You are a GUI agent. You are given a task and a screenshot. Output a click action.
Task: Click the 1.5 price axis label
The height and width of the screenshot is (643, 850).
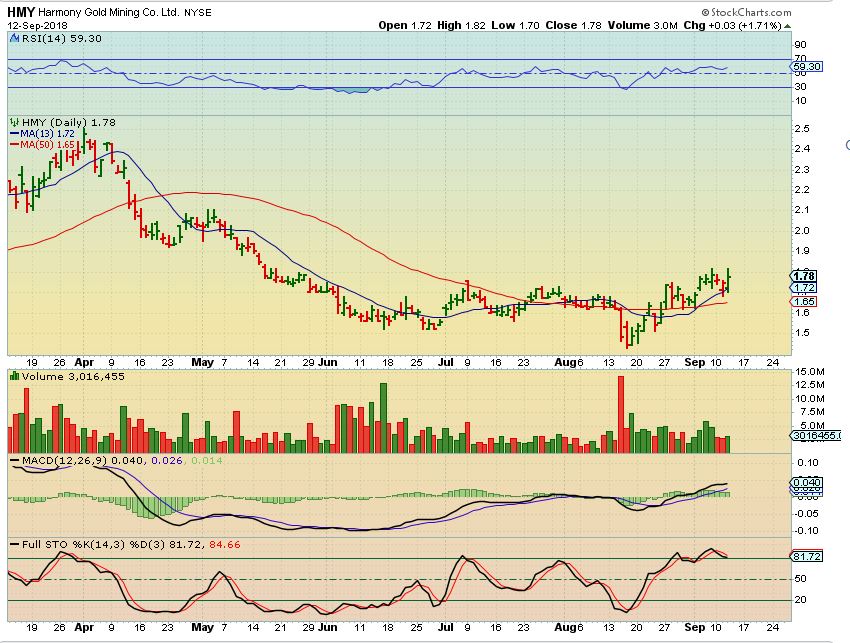[x=802, y=332]
